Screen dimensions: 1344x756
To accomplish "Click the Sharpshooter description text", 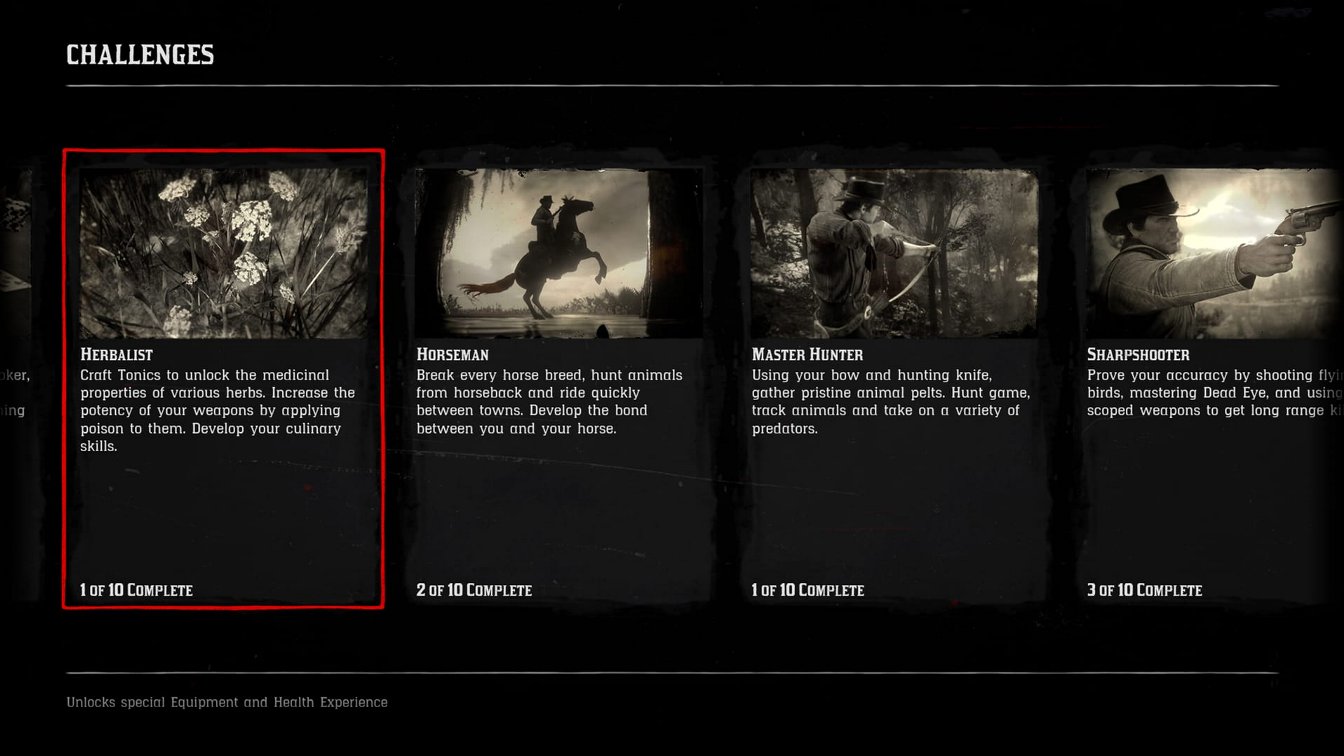I will click(1215, 393).
